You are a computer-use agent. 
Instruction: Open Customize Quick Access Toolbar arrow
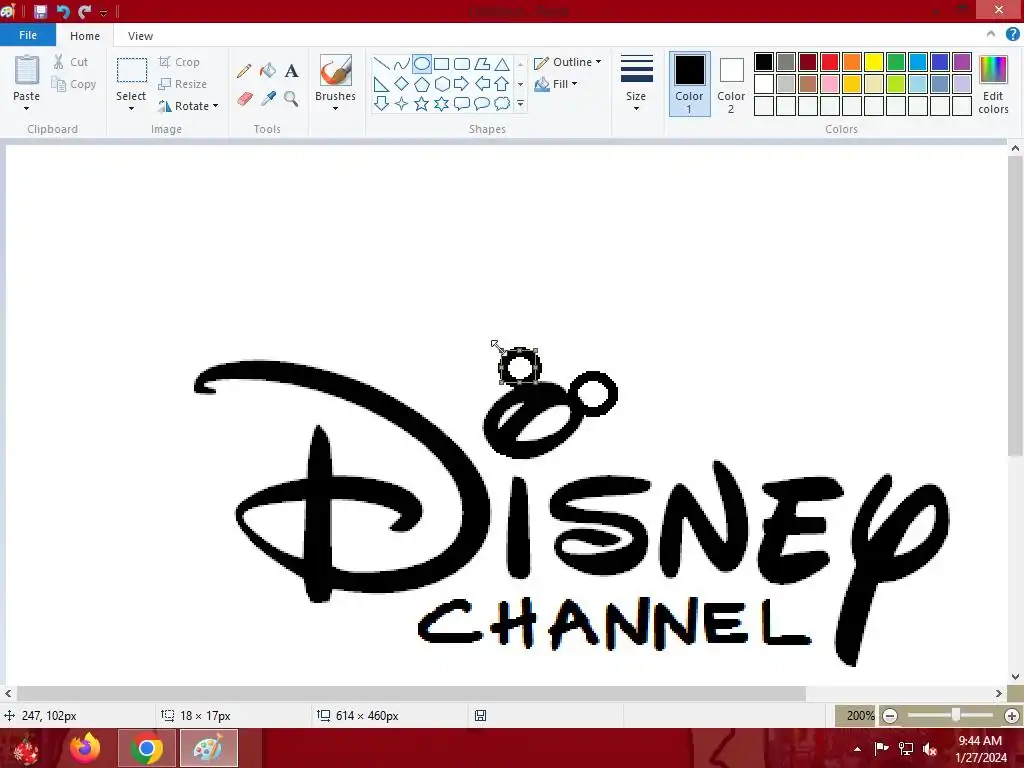click(x=103, y=12)
